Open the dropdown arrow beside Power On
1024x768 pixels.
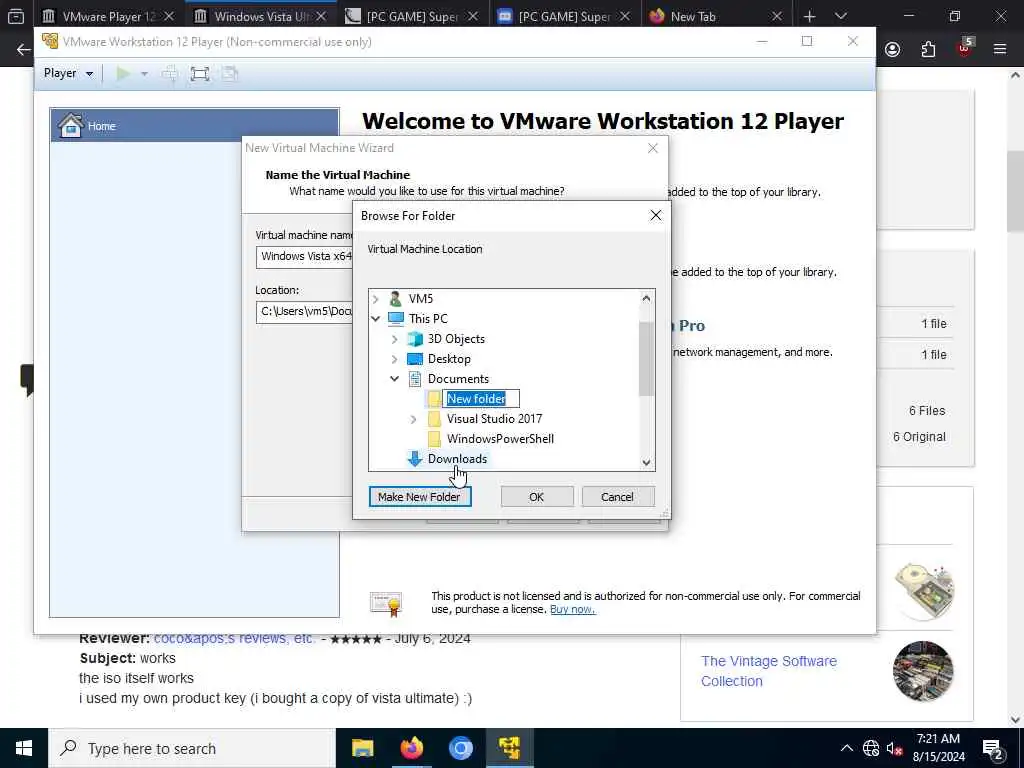144,74
